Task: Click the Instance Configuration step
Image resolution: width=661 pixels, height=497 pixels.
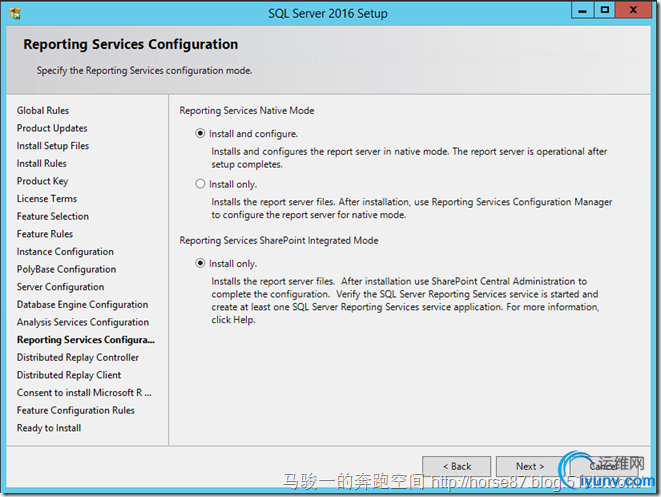Action: (x=65, y=252)
